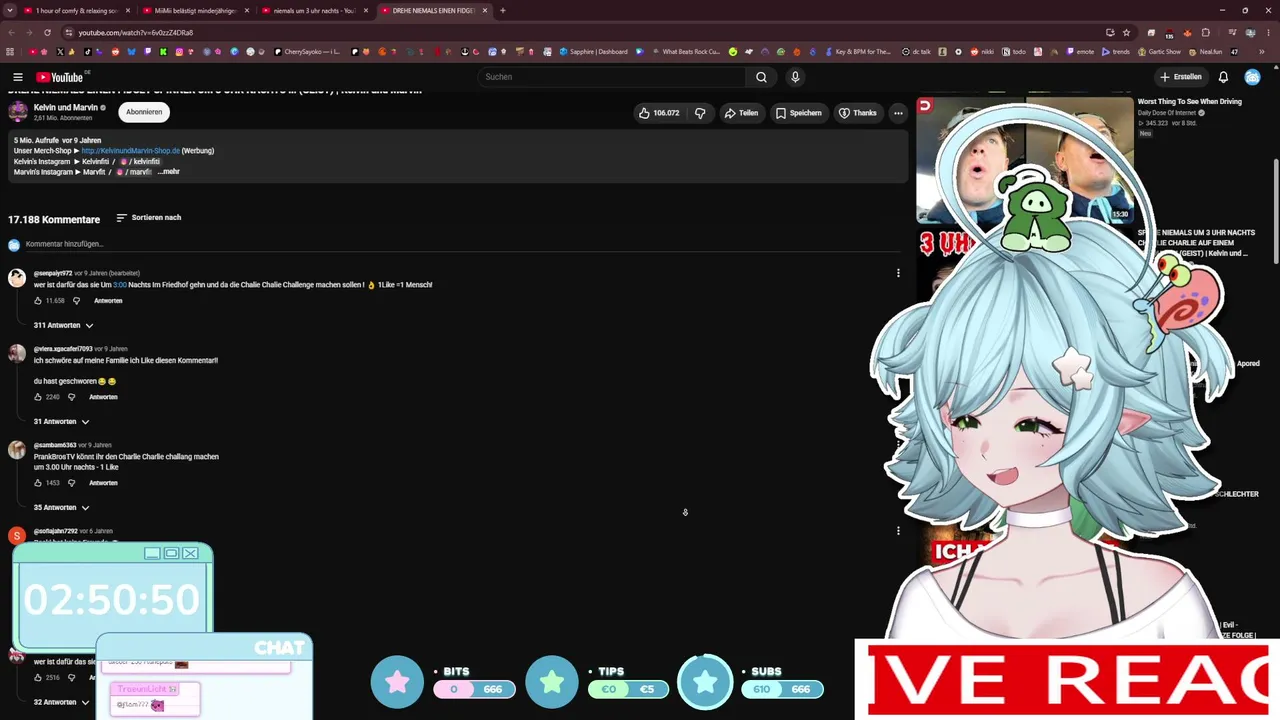The height and width of the screenshot is (720, 1280).
Task: Reply to @senpaiyt972 via Antworten
Action: [108, 301]
